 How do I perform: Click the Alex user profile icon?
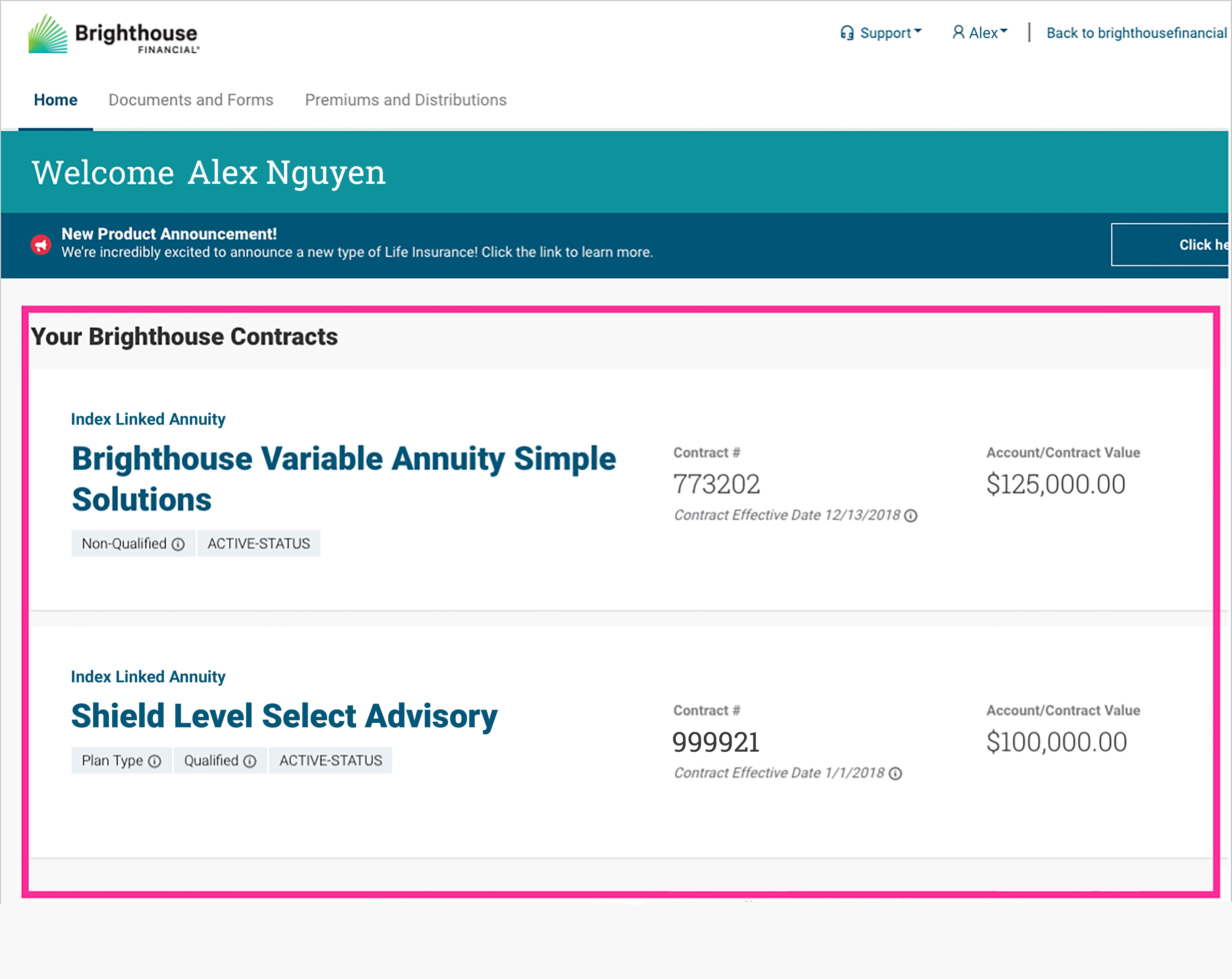click(958, 33)
